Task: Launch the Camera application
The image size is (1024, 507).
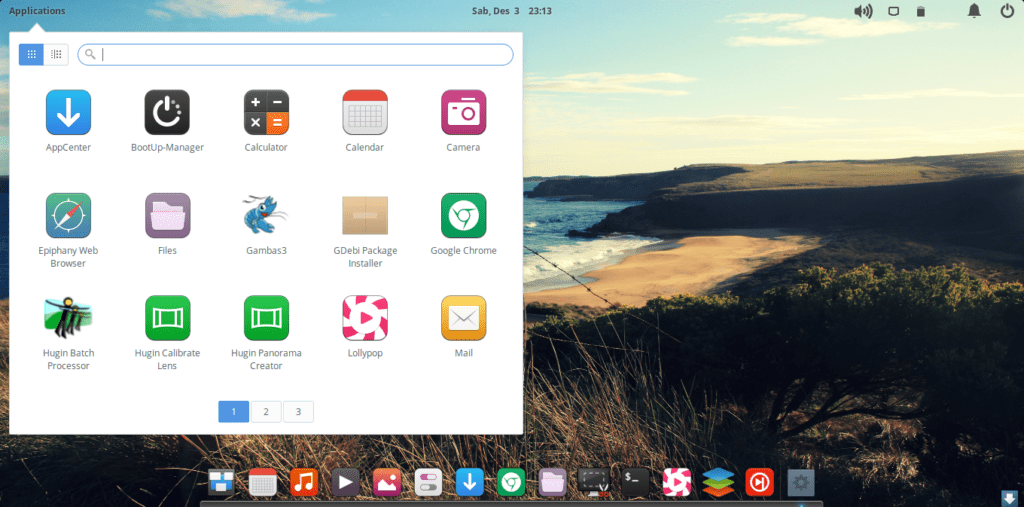Action: pos(463,112)
